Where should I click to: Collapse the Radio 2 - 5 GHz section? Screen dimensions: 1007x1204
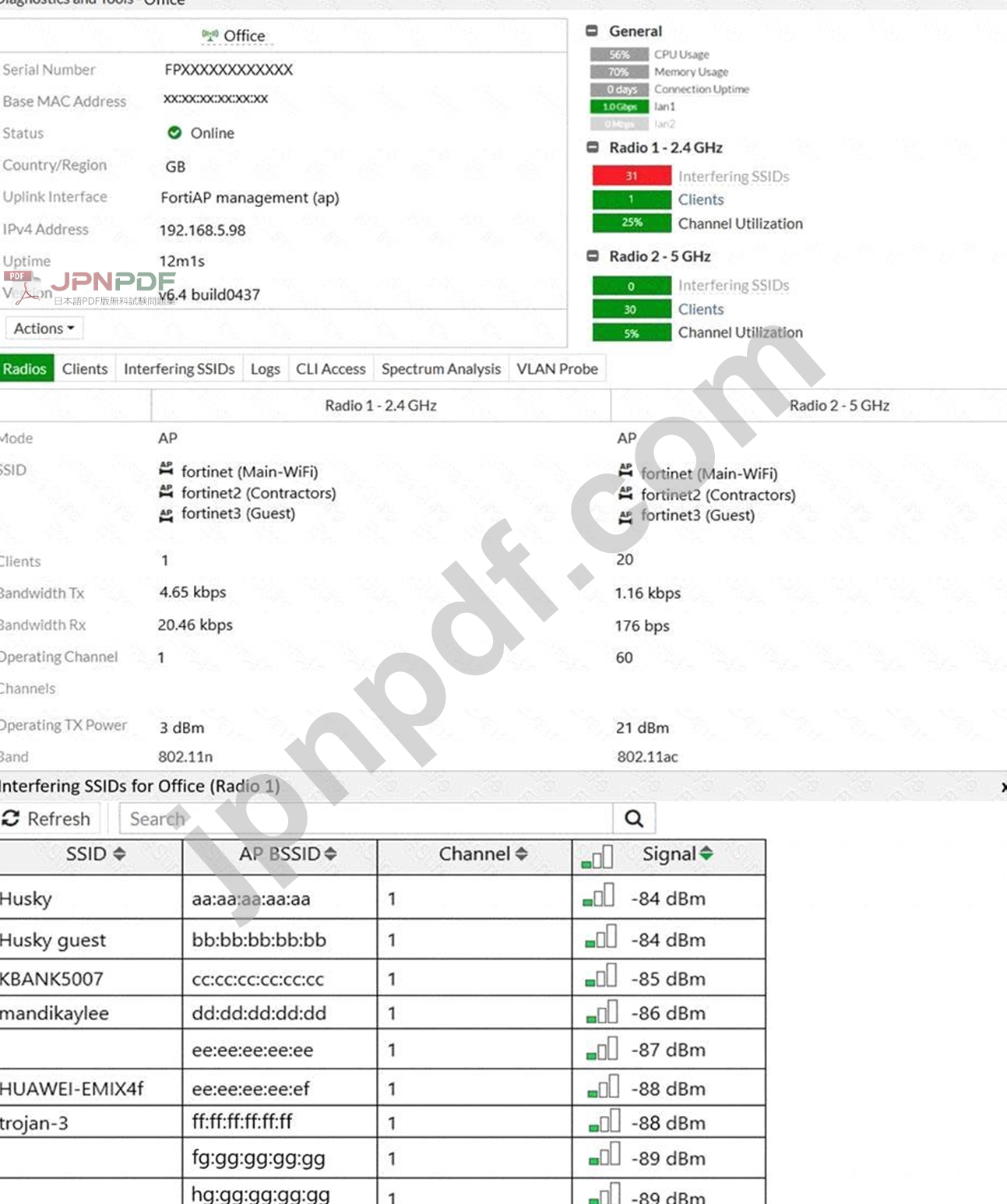click(x=593, y=256)
